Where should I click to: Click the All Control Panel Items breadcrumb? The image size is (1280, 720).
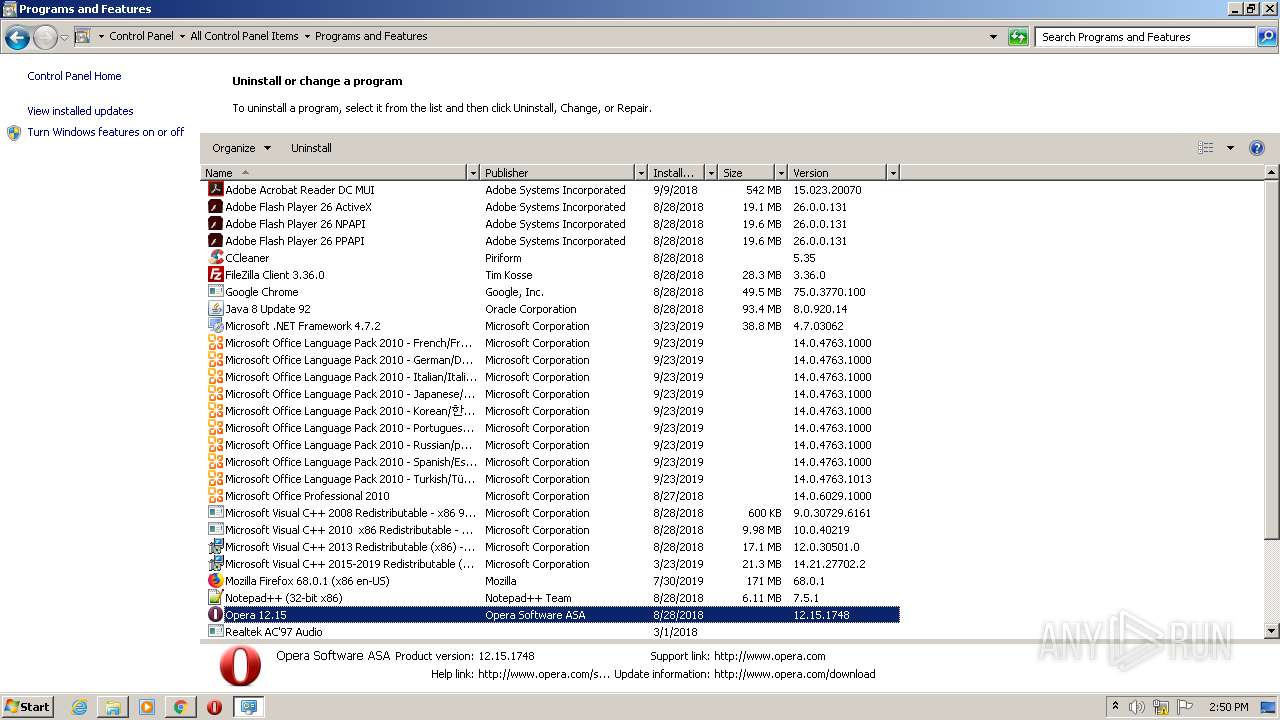pos(244,36)
